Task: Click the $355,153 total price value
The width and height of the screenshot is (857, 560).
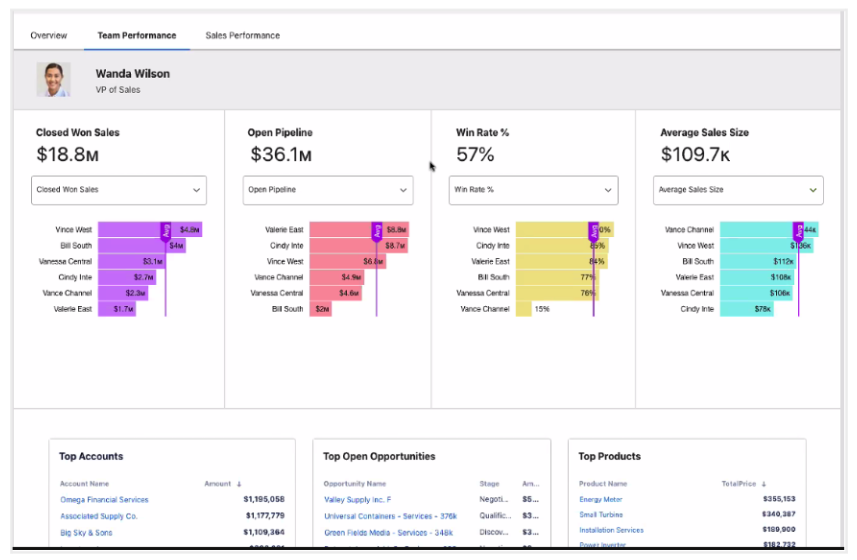Action: (779, 499)
